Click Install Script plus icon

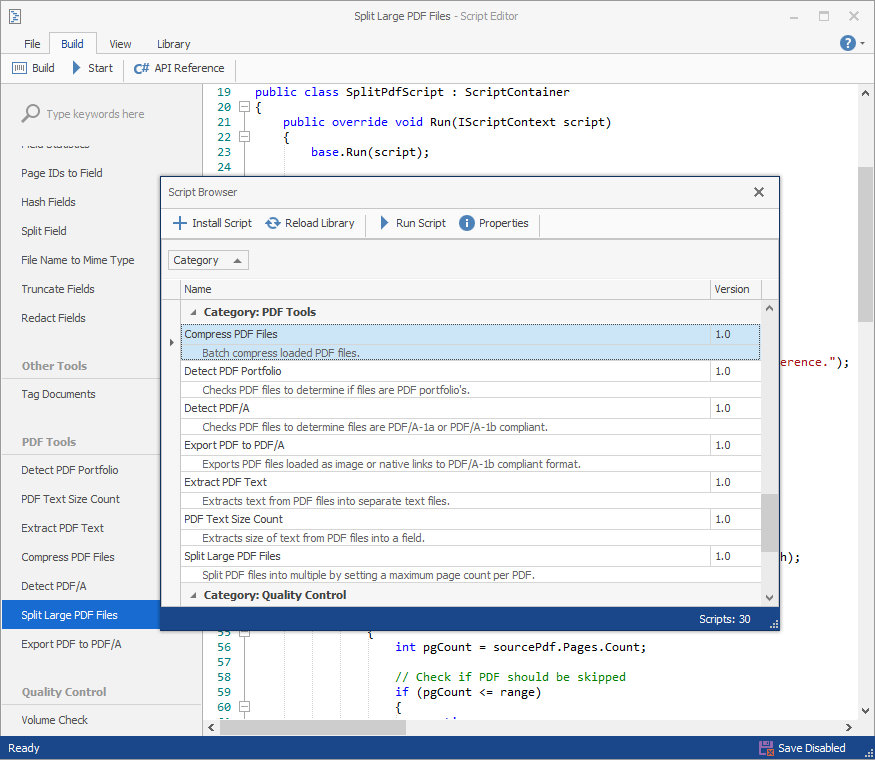180,223
